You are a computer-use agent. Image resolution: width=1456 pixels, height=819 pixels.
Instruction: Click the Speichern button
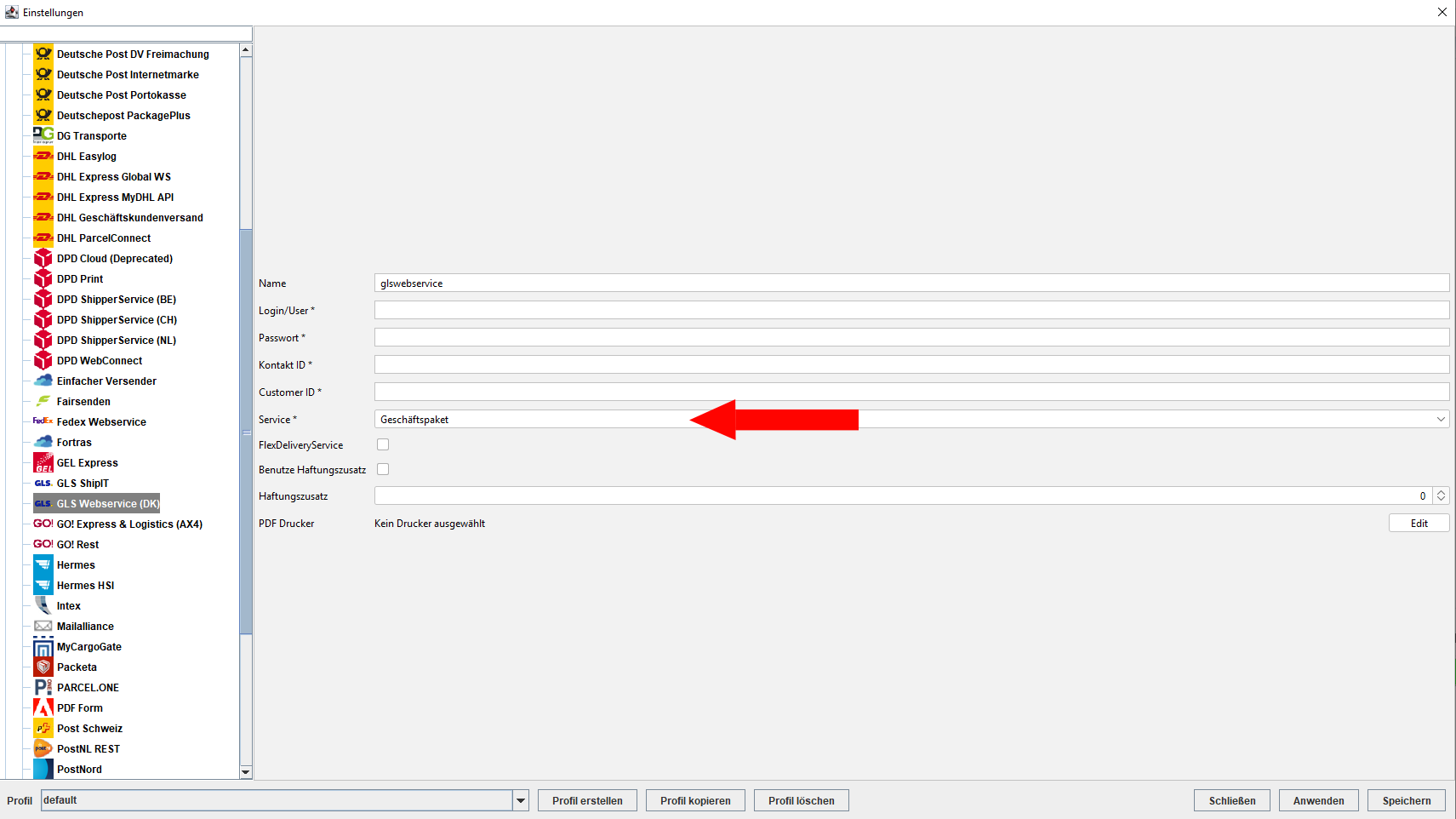tap(1407, 800)
